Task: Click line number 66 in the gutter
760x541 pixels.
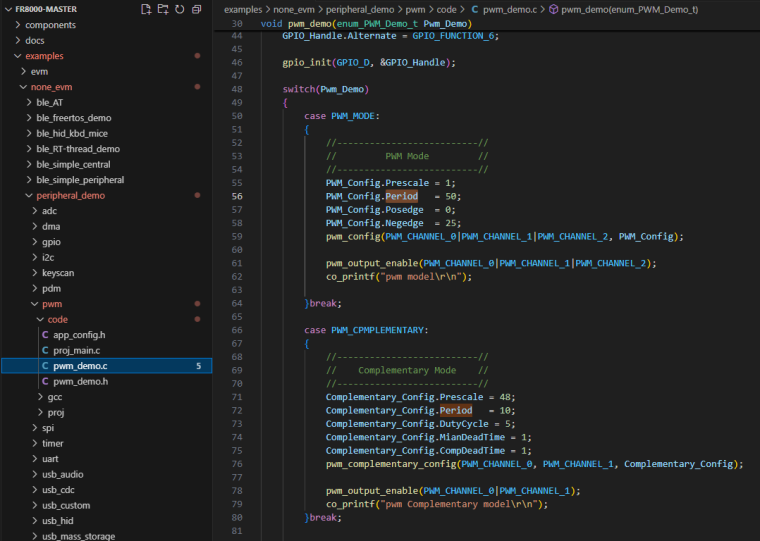Action: coord(237,329)
